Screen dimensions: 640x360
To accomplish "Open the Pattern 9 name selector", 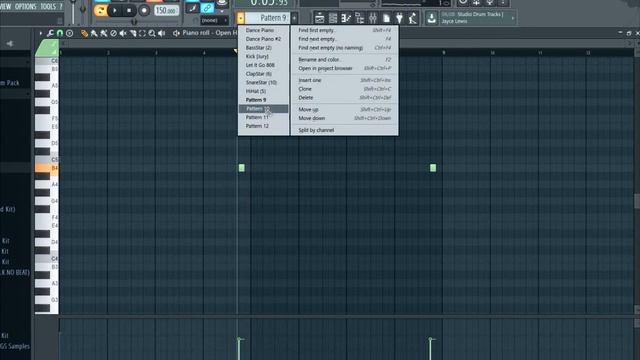I will (x=268, y=18).
